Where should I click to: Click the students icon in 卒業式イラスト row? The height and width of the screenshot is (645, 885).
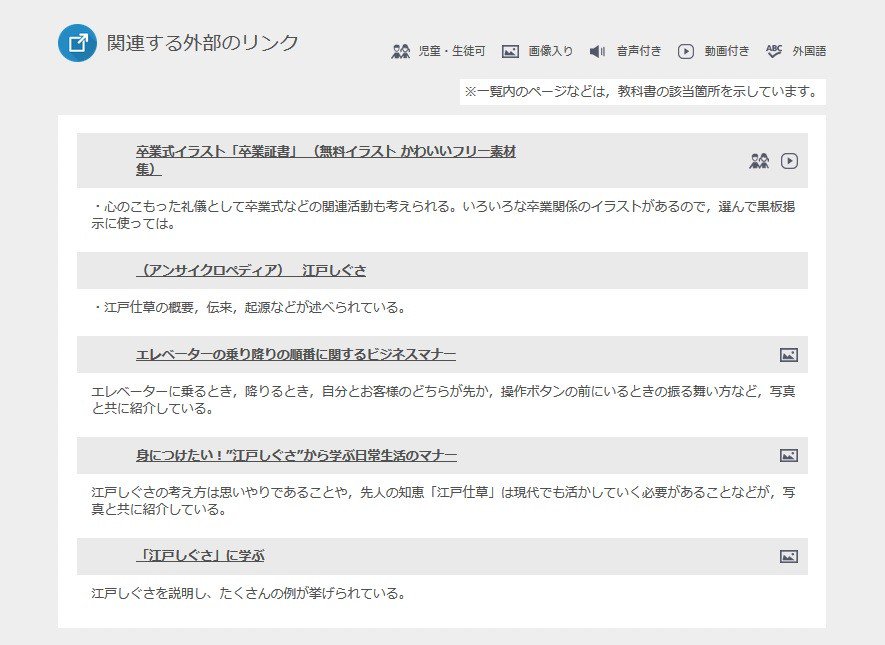tap(759, 161)
